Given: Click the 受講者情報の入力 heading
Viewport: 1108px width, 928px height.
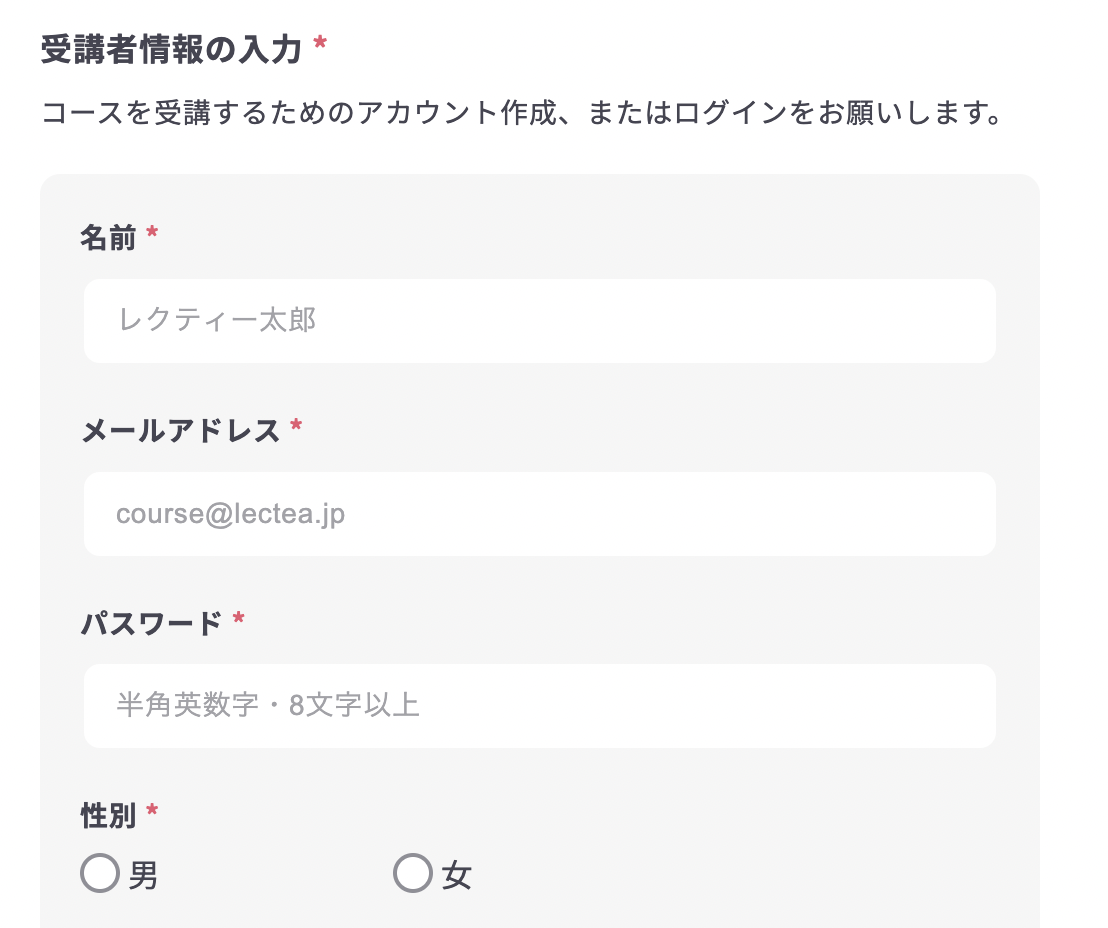Looking at the screenshot, I should click(171, 50).
